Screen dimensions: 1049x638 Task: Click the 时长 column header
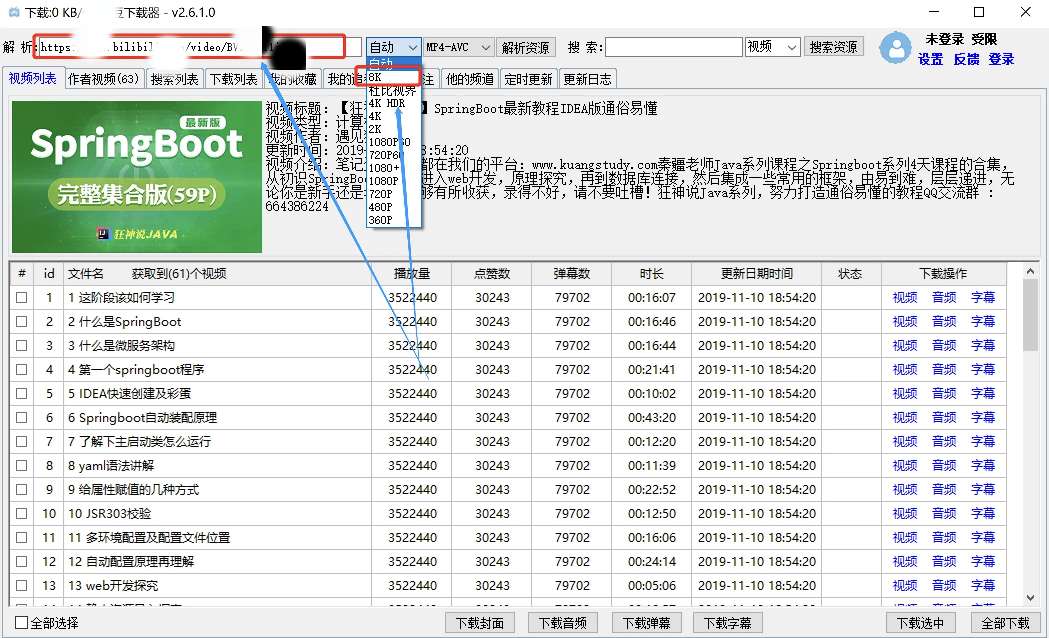(652, 274)
